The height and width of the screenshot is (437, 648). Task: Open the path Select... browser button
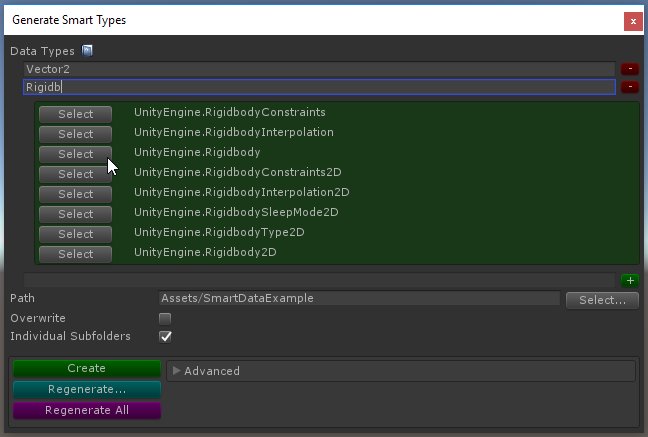[x=602, y=300]
